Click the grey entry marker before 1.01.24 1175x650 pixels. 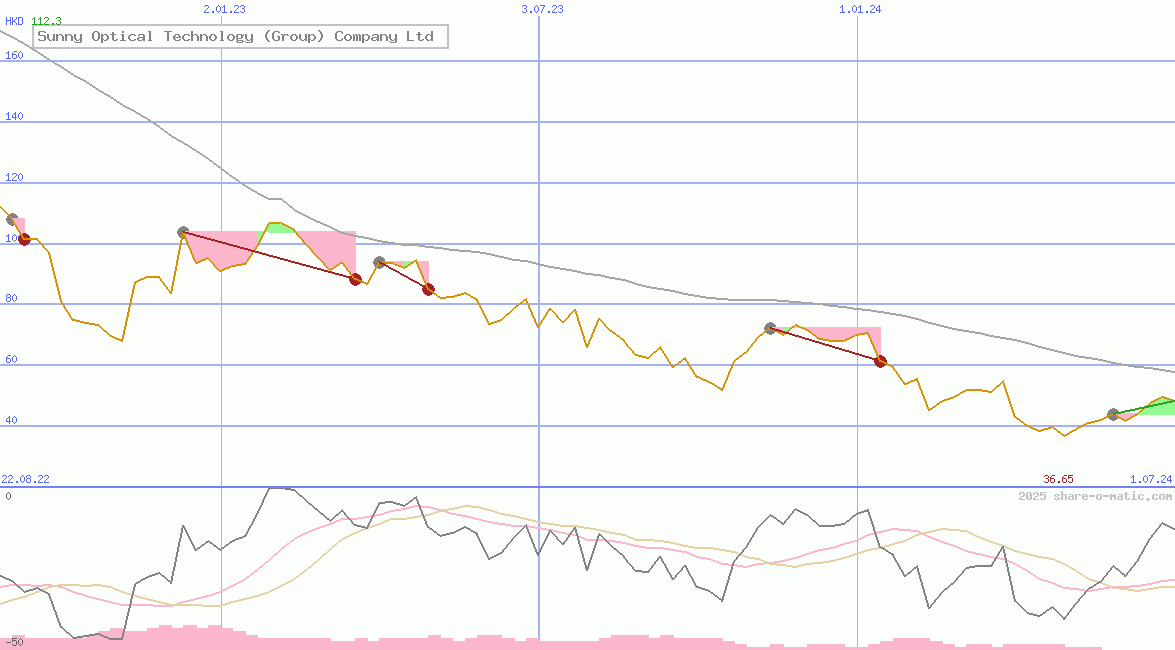(x=770, y=328)
